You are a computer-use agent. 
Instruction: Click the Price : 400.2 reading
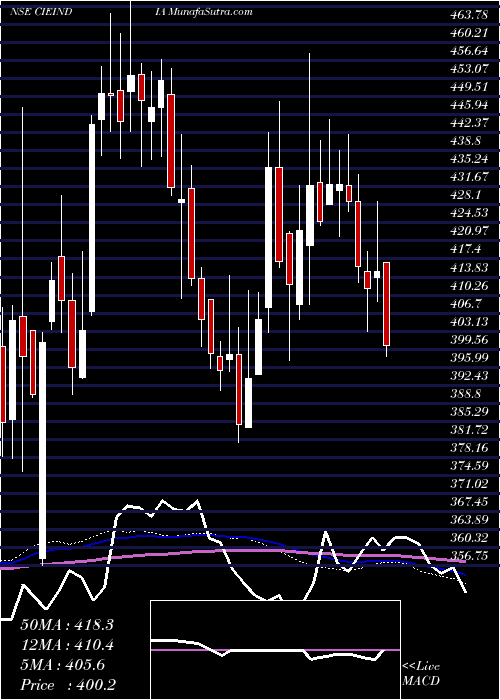[68, 685]
